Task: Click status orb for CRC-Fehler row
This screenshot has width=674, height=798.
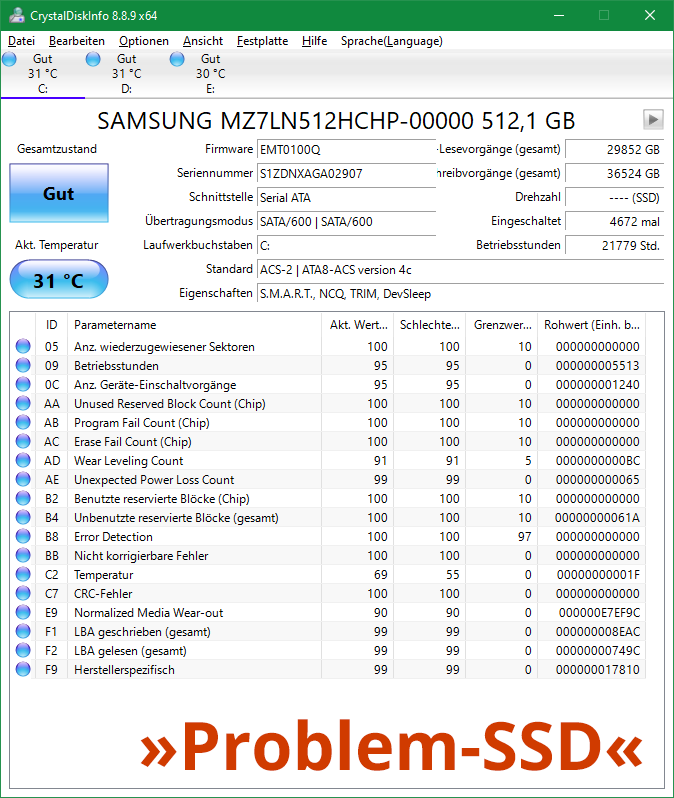Action: tap(23, 593)
